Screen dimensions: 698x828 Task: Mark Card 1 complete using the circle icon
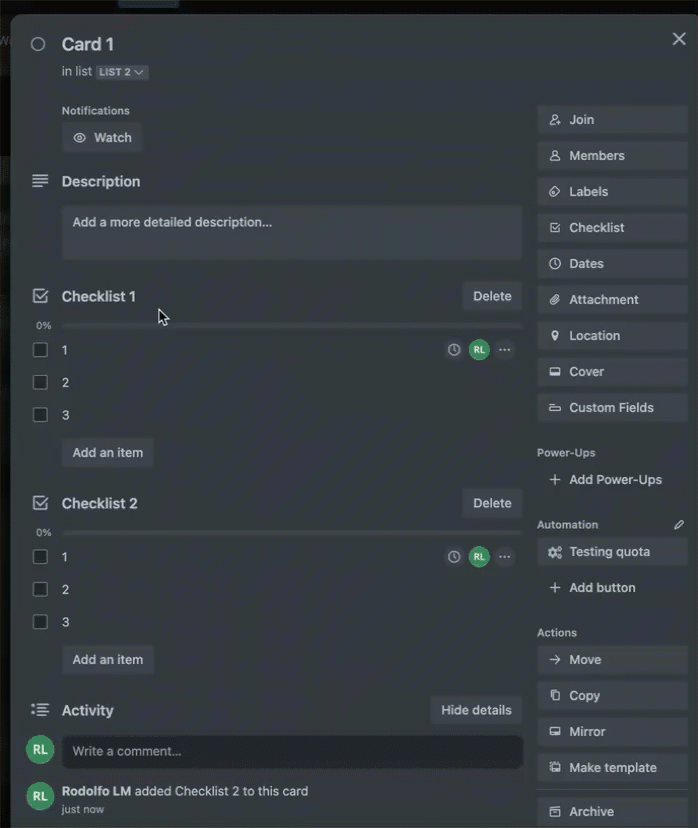(39, 44)
